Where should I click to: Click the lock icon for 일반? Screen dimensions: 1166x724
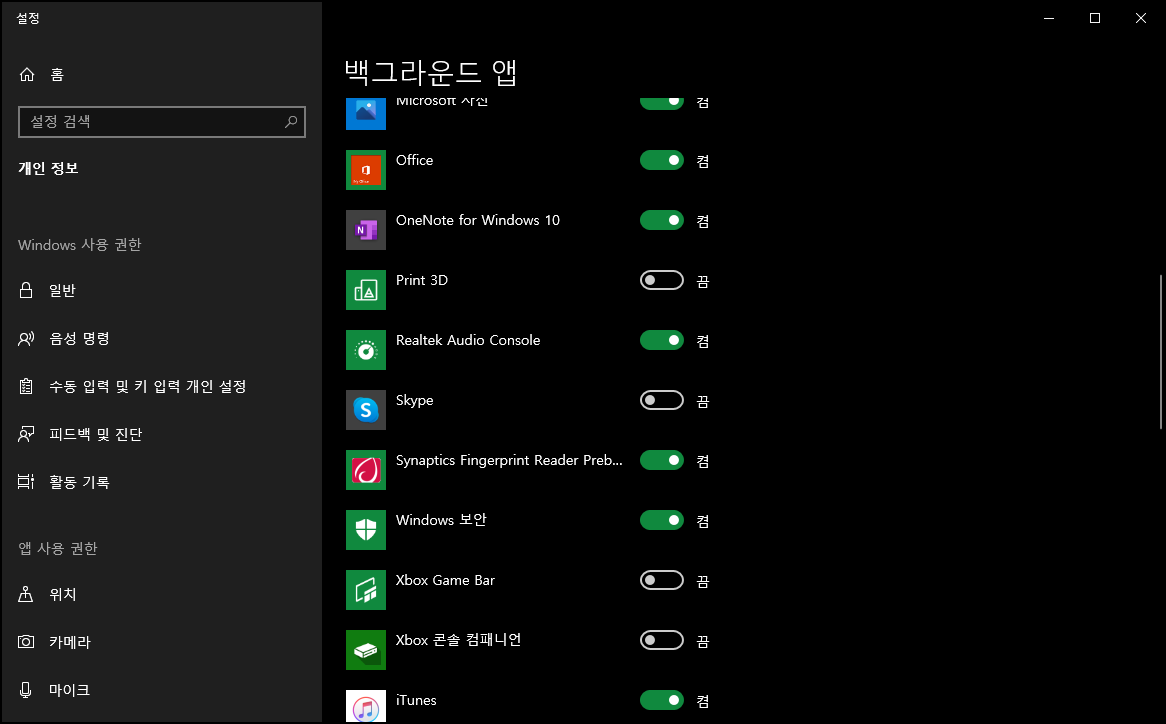[26, 290]
